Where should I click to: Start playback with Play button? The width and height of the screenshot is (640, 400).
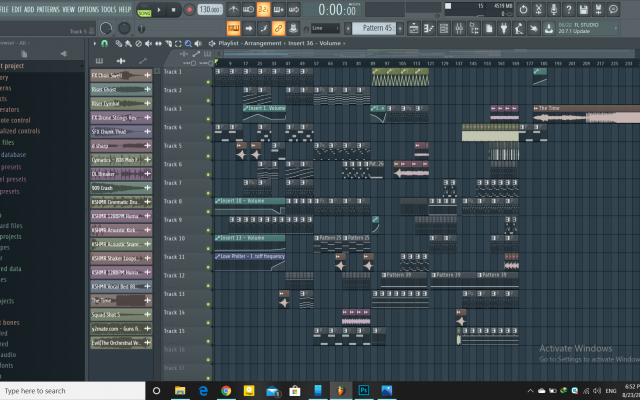[159, 9]
